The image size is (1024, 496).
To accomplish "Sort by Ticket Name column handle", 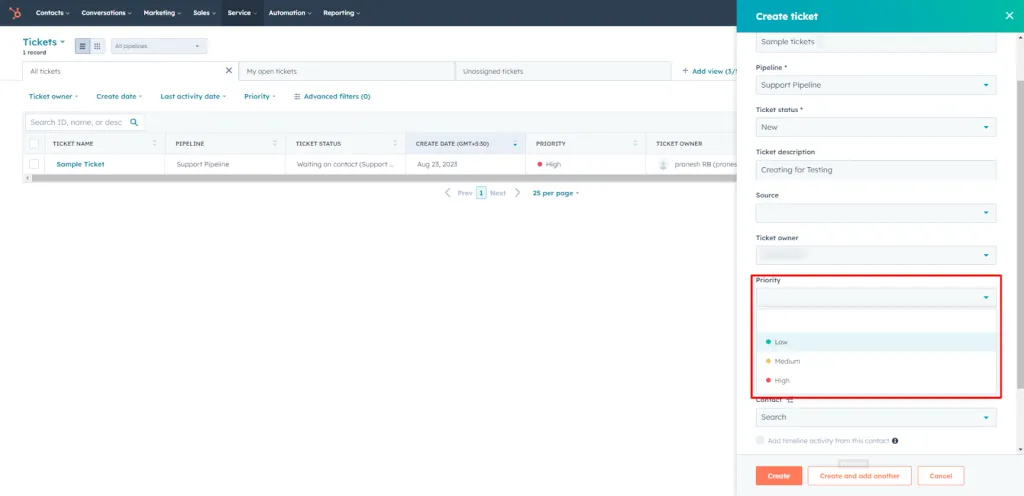I will [x=155, y=144].
